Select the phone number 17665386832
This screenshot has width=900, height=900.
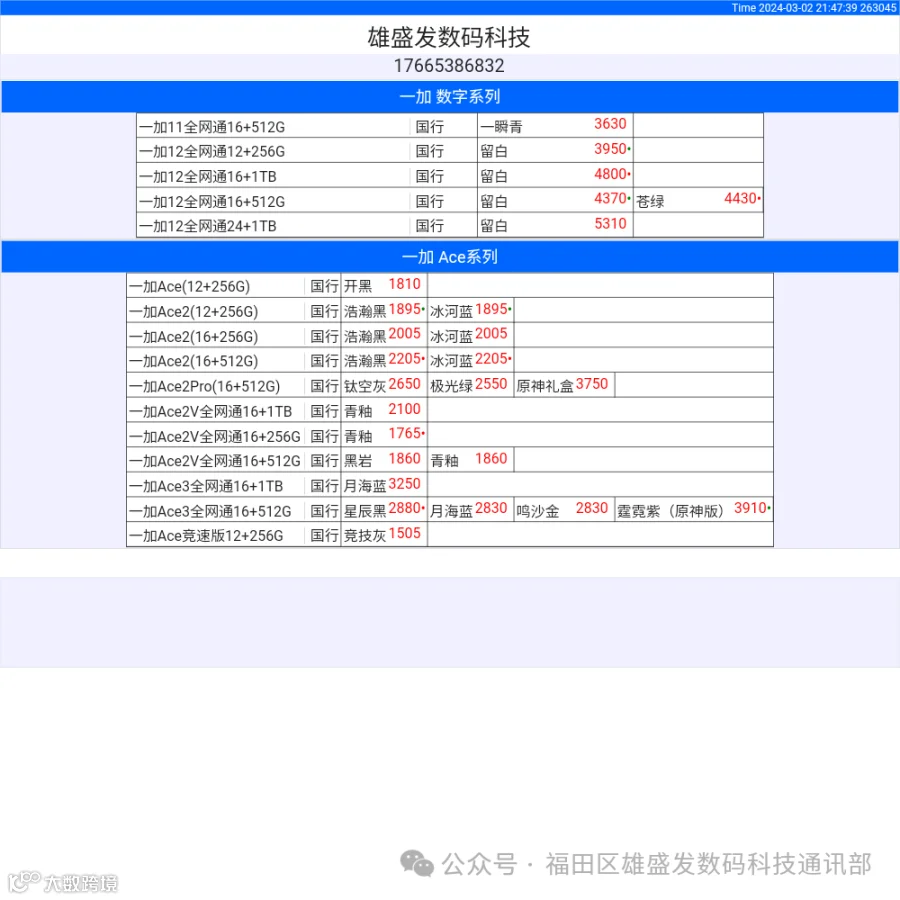pyautogui.click(x=449, y=66)
